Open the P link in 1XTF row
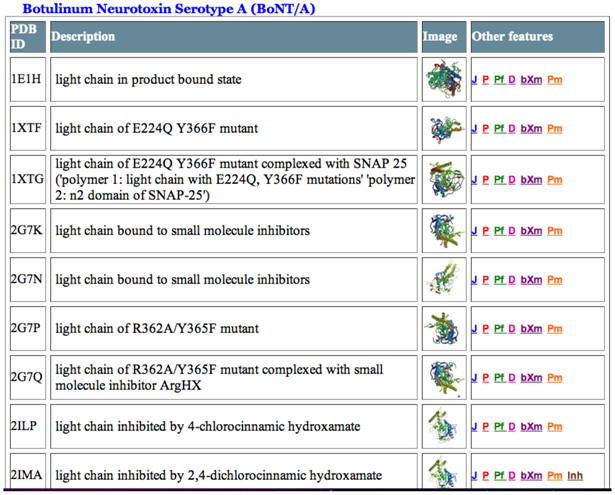The height and width of the screenshot is (495, 615). tap(486, 129)
